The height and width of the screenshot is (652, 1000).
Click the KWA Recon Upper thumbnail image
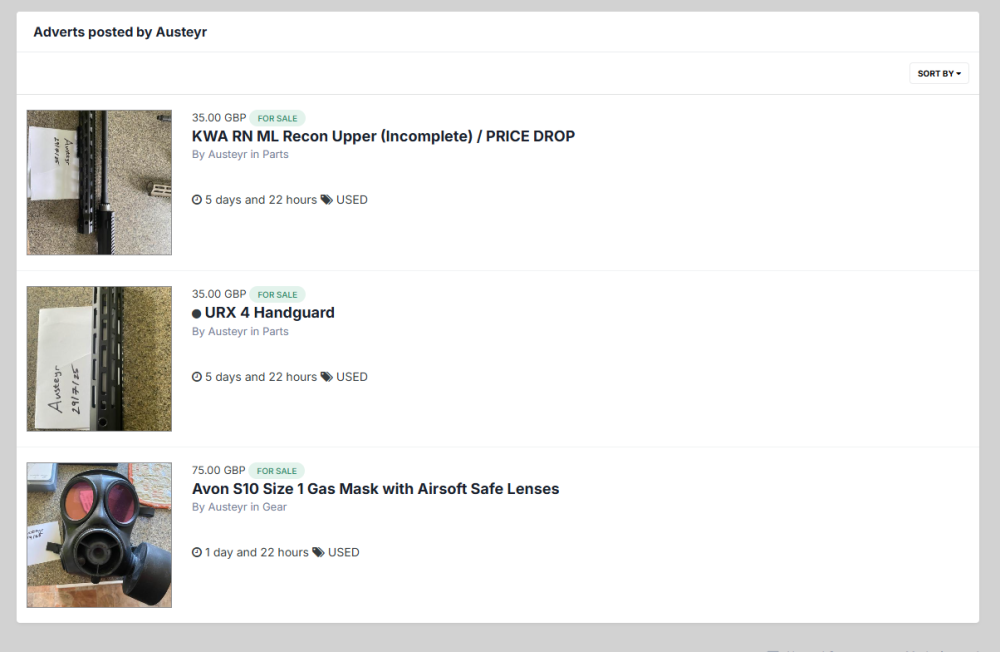[x=99, y=182]
